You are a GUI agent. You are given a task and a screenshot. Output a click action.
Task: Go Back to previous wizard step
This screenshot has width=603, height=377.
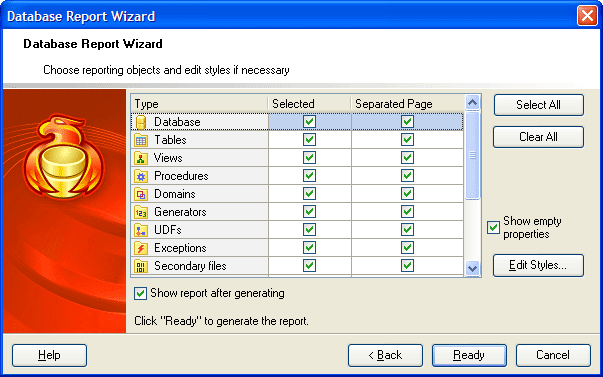pyautogui.click(x=385, y=355)
